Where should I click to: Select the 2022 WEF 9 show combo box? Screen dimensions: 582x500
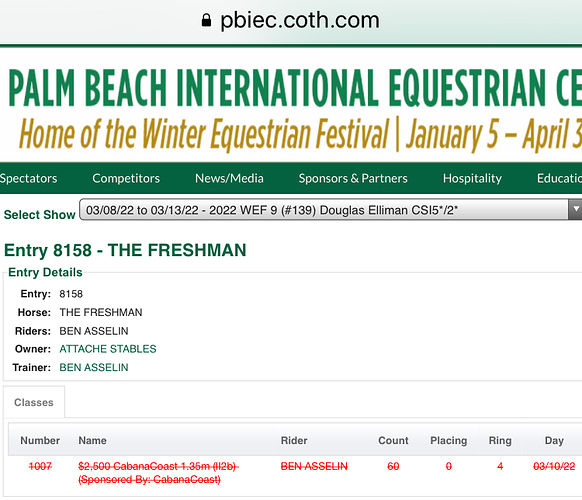point(331,209)
